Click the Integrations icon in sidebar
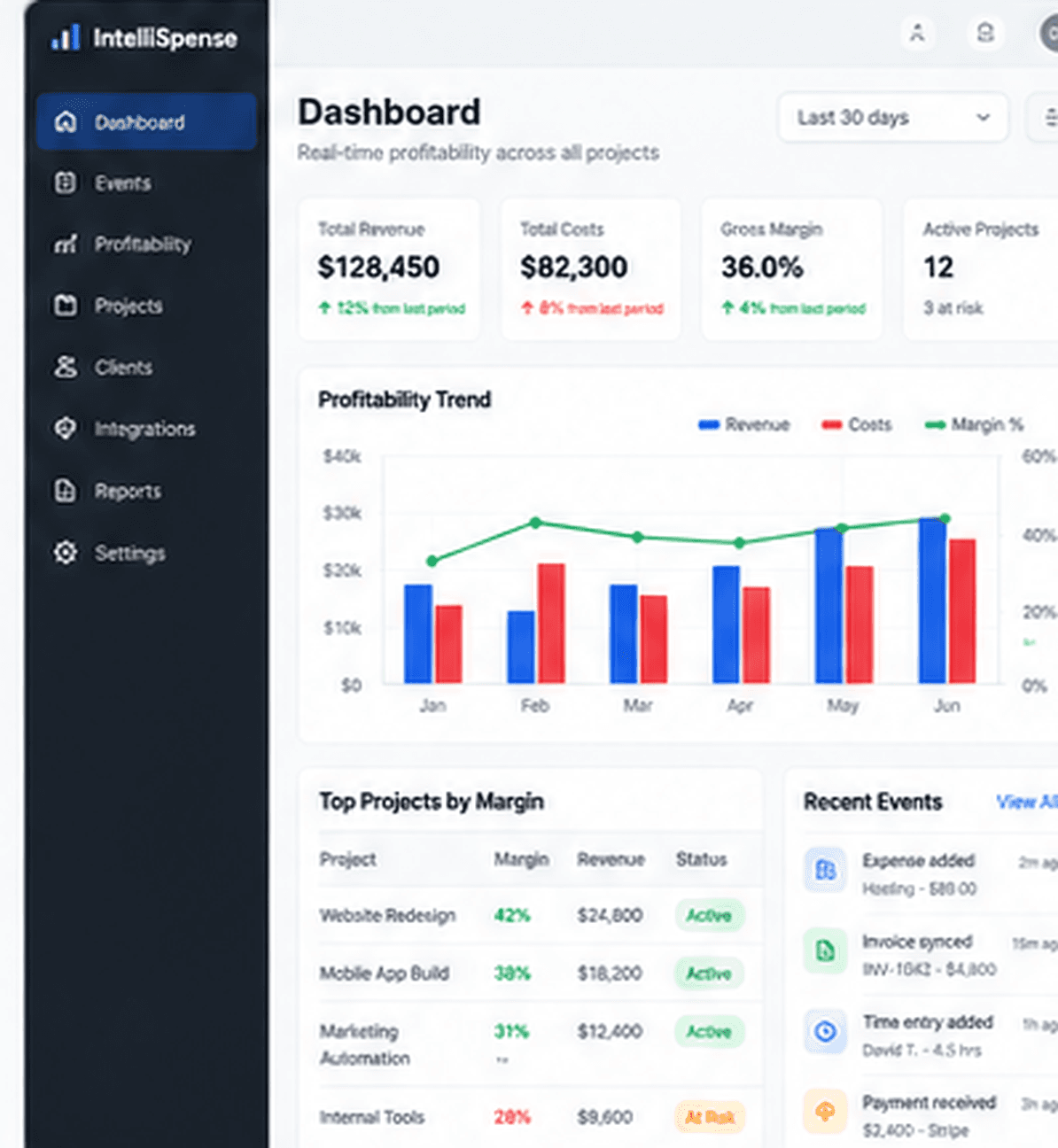The image size is (1058, 1148). 66,429
